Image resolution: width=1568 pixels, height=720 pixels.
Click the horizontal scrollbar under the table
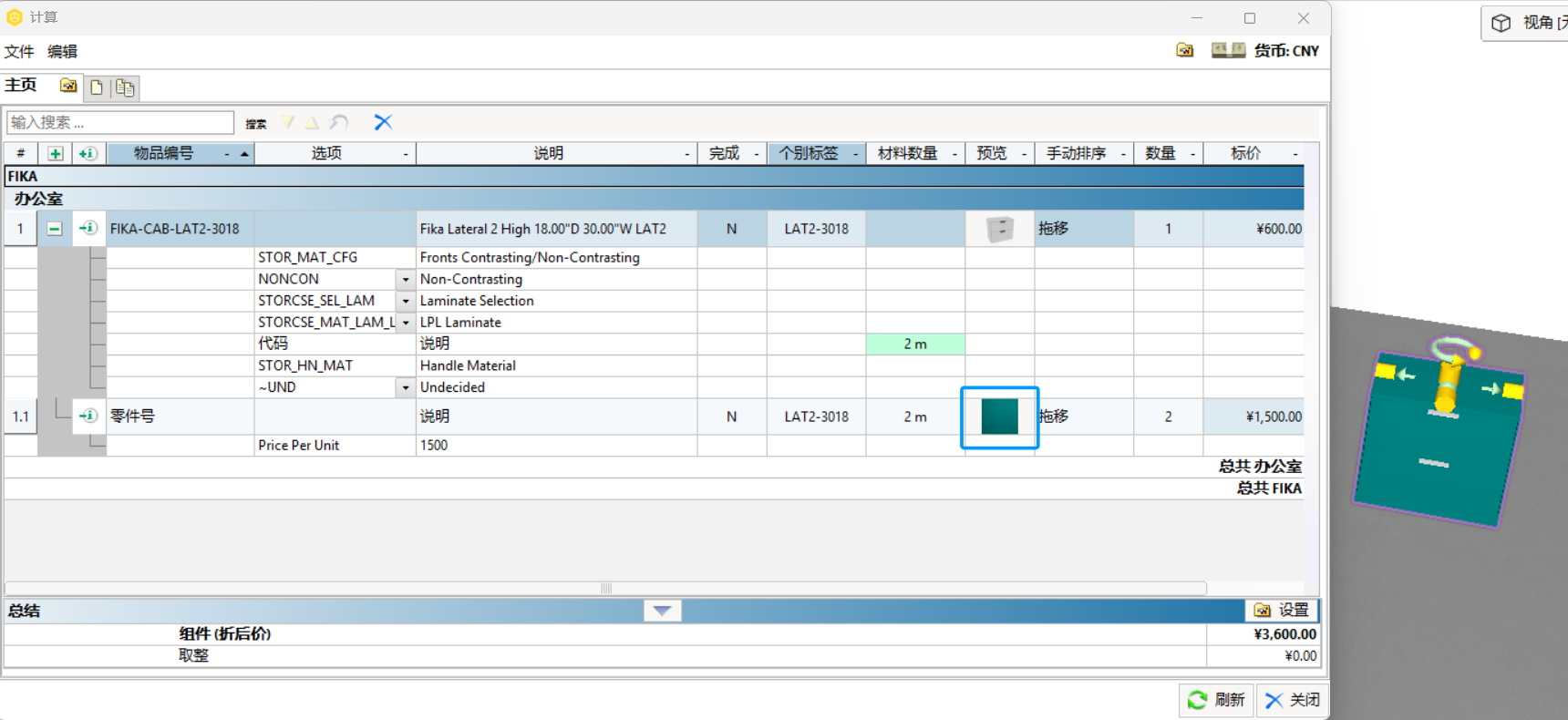coord(606,588)
